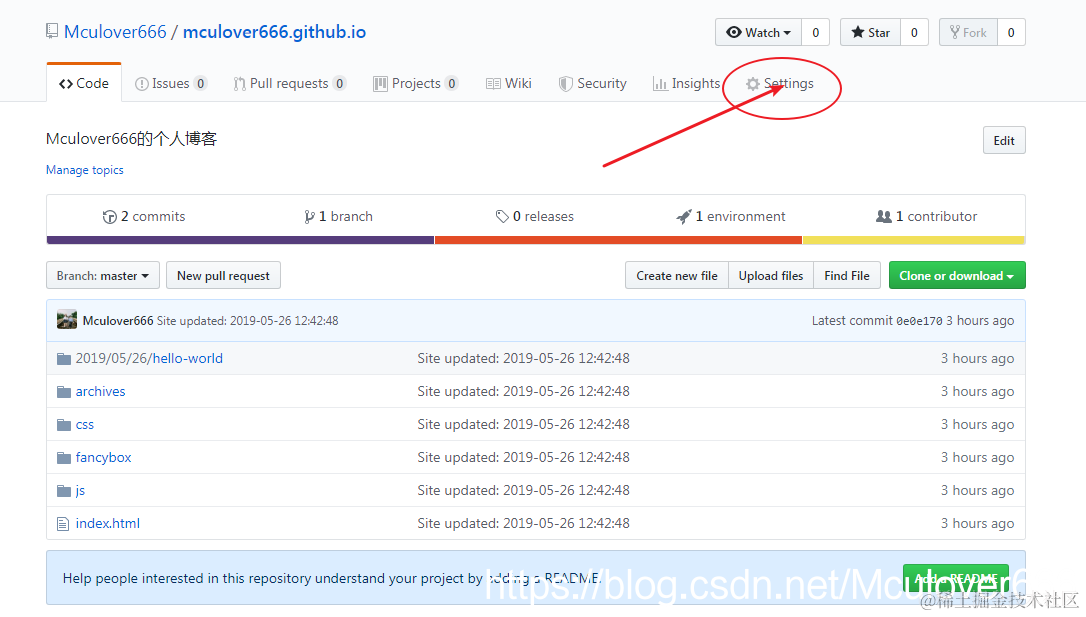Click the Pull requests icon

coord(239,84)
